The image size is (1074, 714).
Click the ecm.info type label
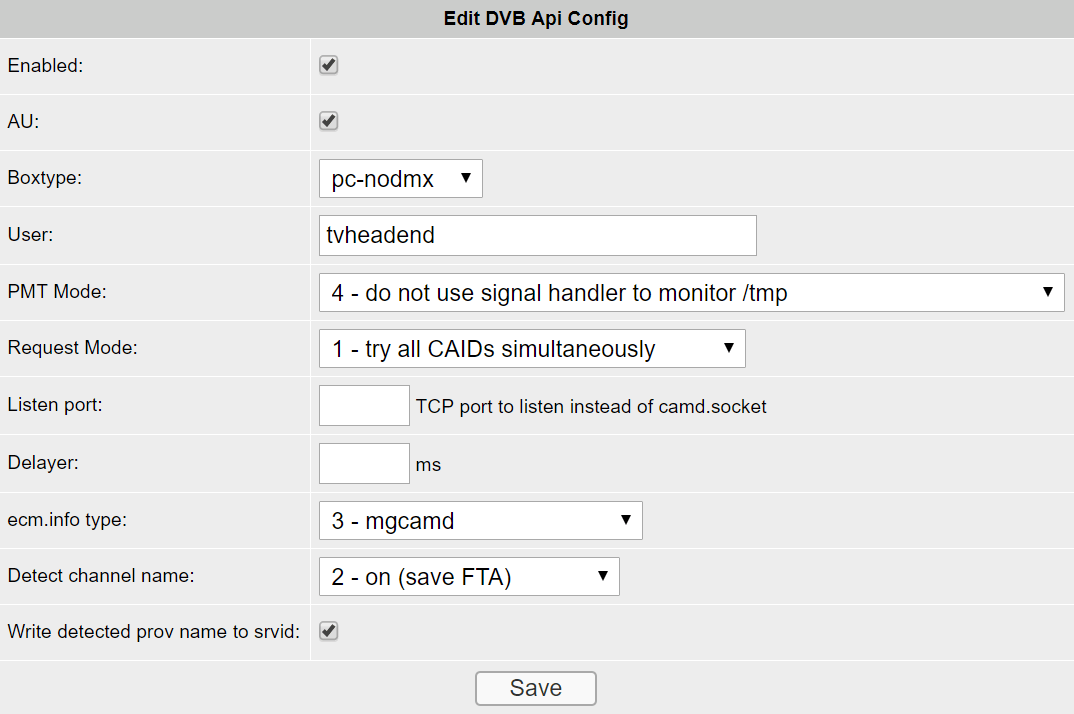click(67, 519)
